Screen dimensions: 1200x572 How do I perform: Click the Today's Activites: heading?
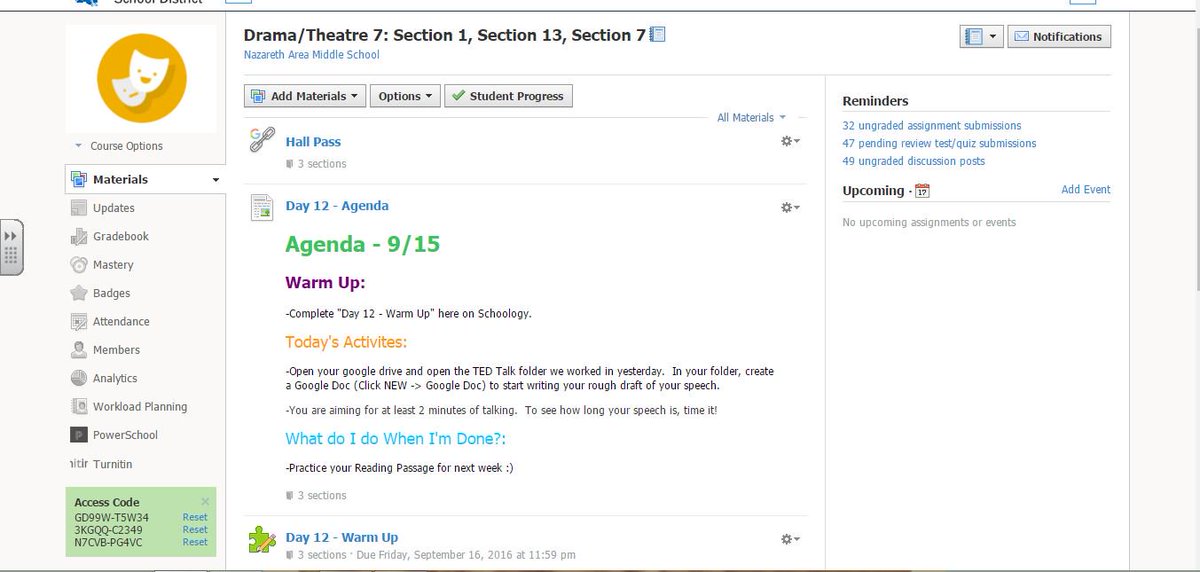point(346,342)
